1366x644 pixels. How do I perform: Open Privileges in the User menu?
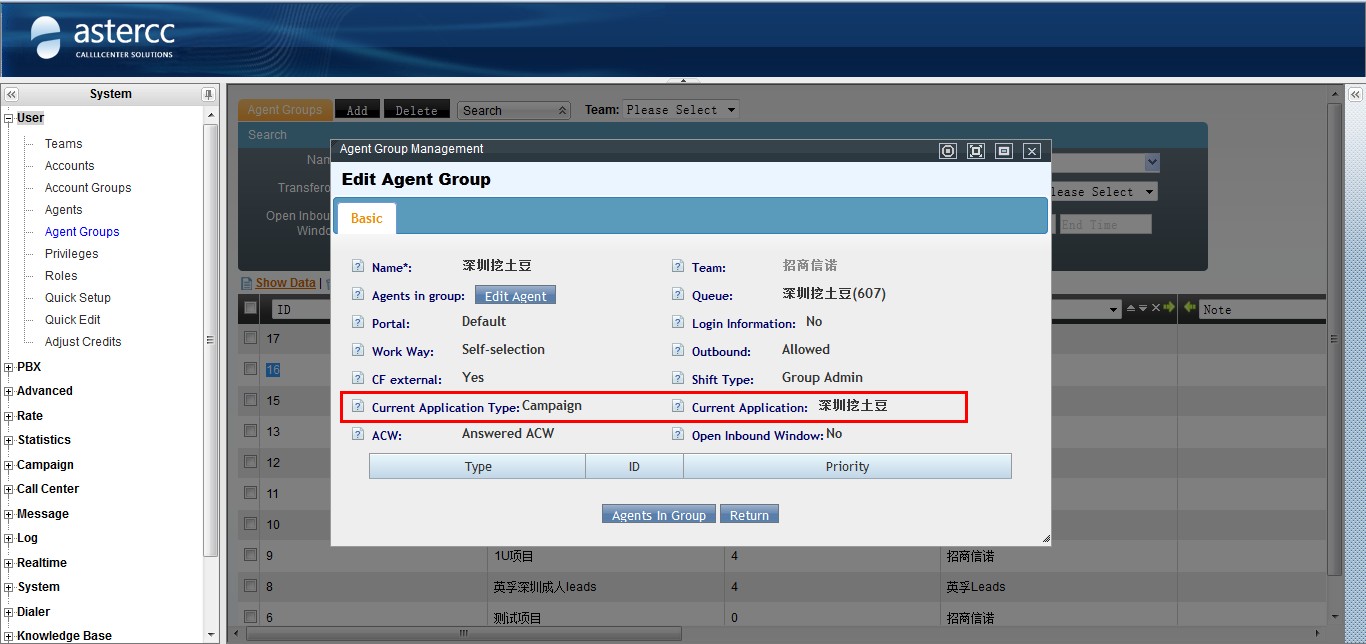[71, 254]
